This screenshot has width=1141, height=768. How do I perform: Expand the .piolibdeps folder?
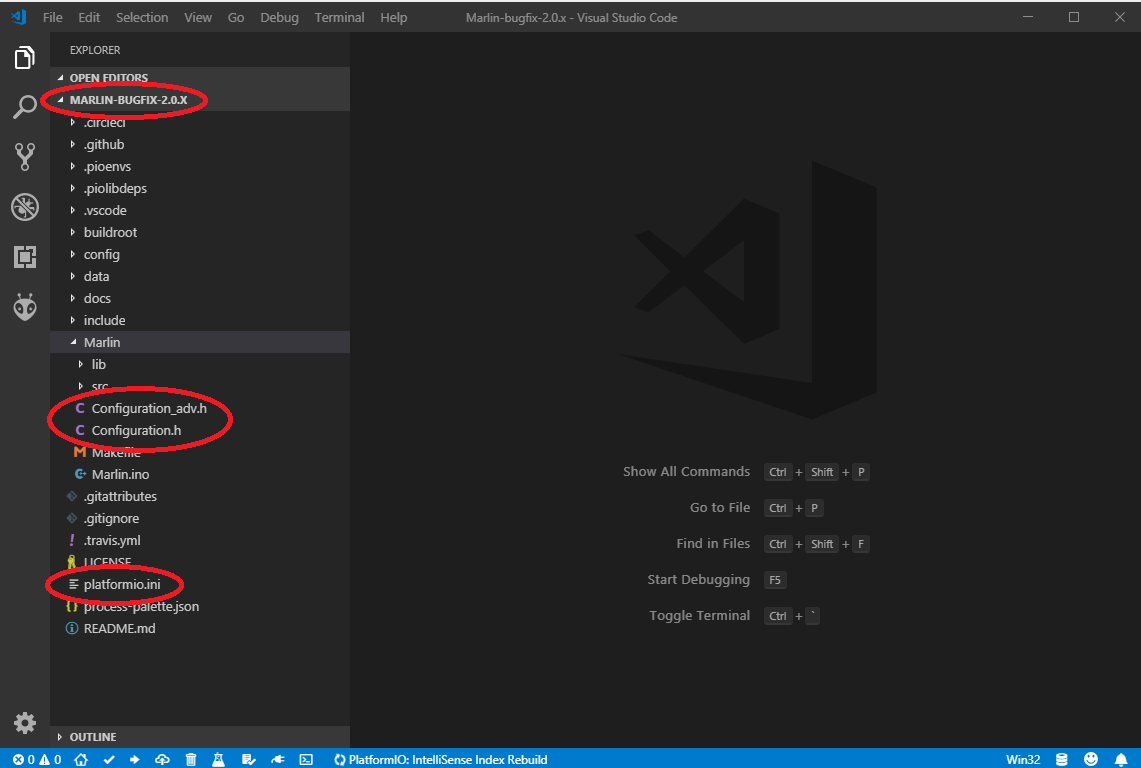(200, 188)
